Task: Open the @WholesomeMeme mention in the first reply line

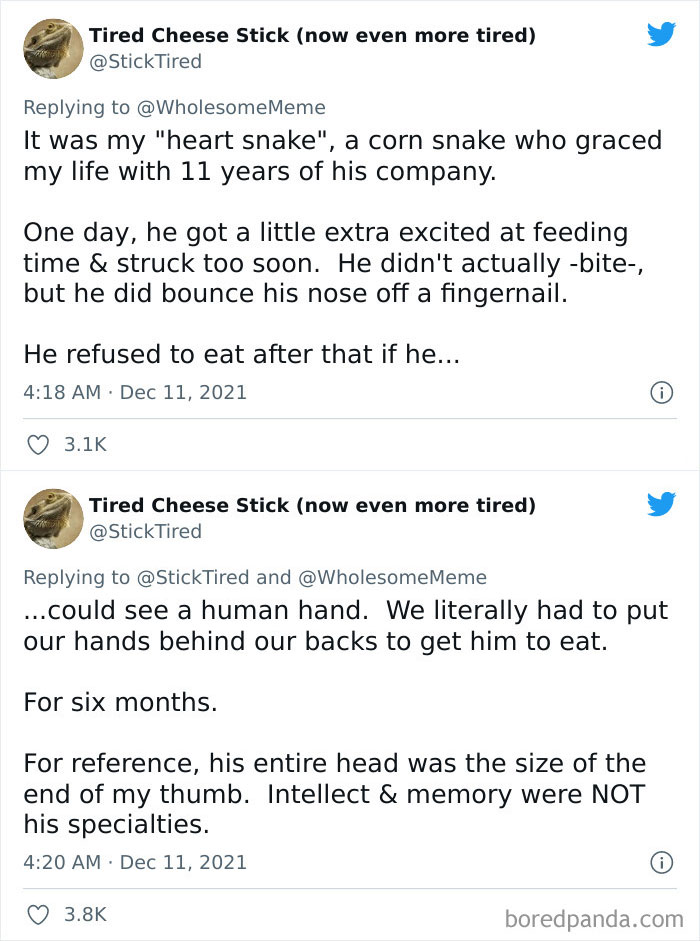Action: pos(235,107)
